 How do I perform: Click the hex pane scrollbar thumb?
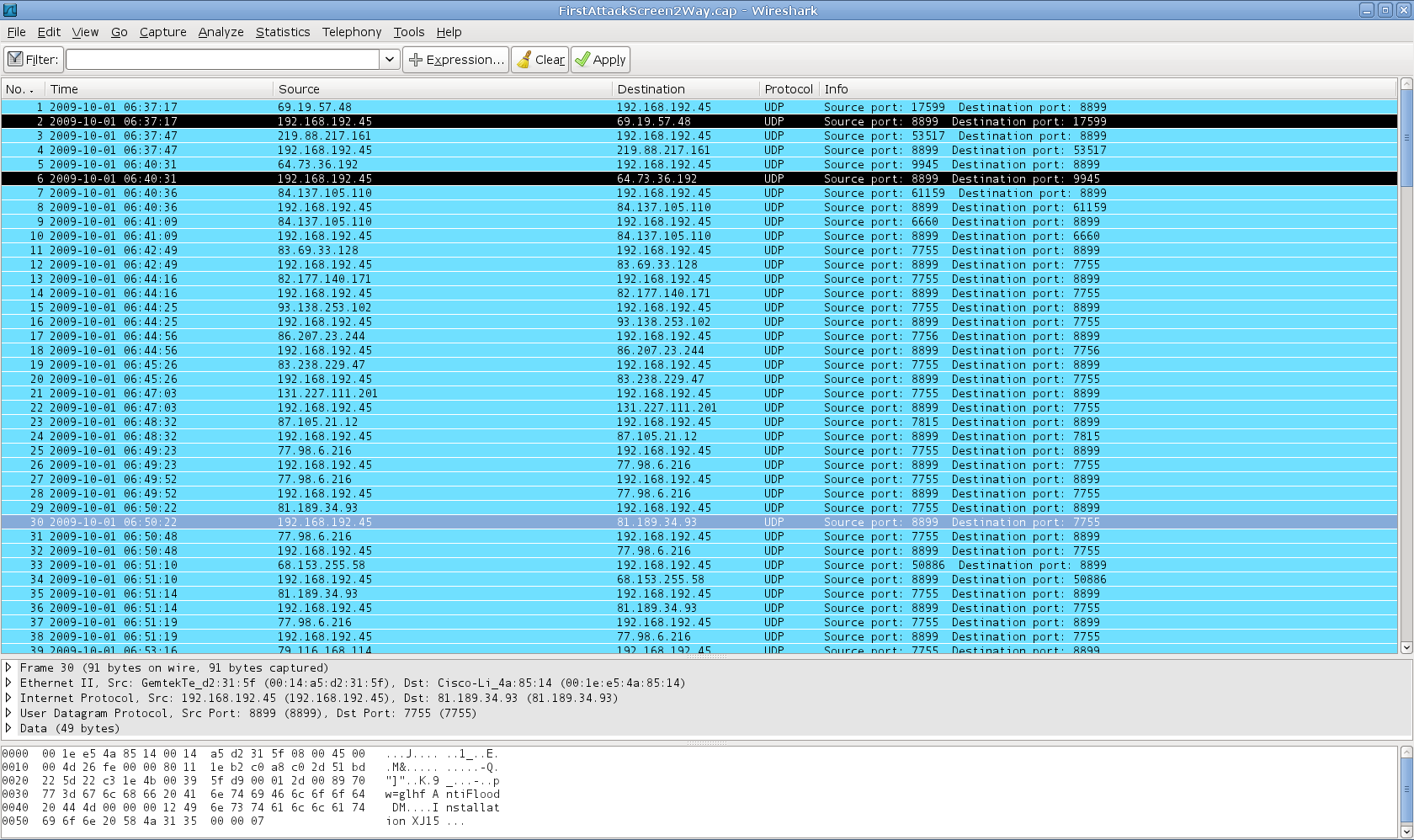point(1406,789)
